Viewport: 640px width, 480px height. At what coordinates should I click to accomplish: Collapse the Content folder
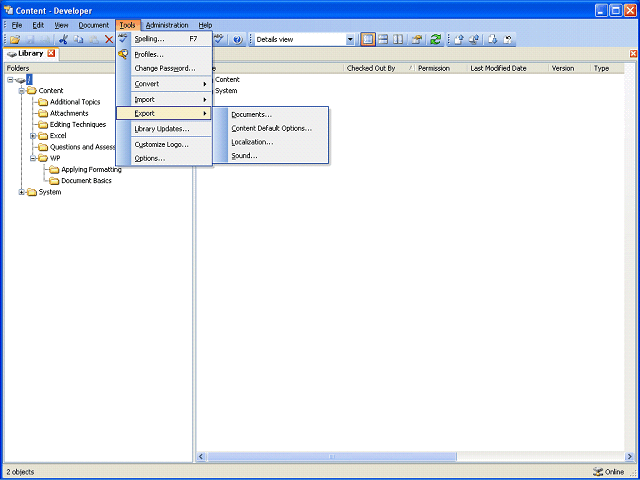22,91
